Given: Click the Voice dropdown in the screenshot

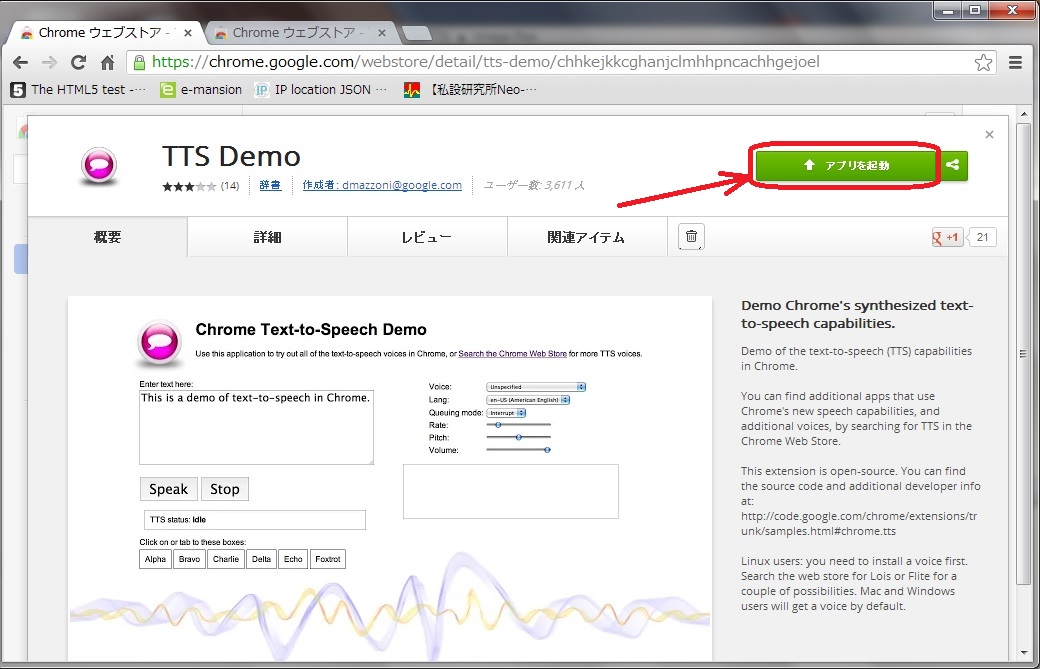Looking at the screenshot, I should [536, 387].
